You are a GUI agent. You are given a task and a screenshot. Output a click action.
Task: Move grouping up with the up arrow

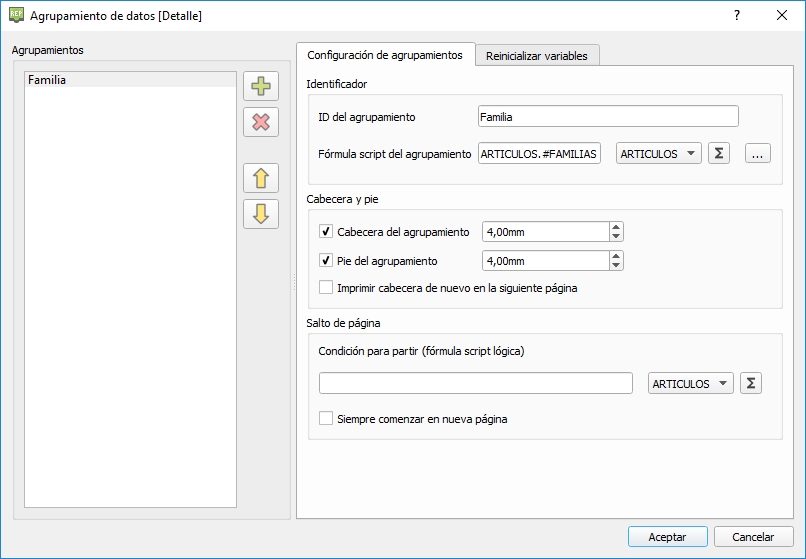(261, 179)
